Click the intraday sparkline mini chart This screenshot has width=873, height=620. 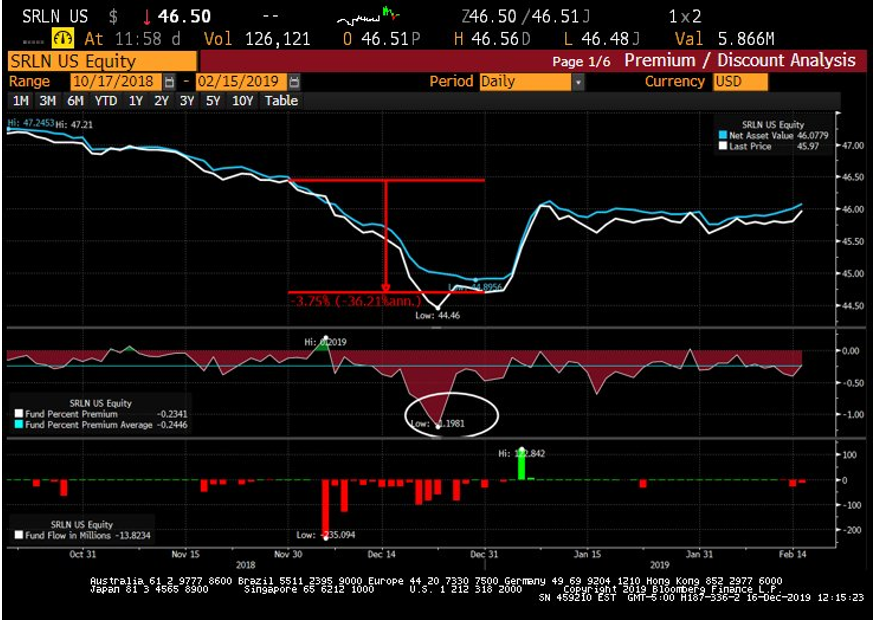(x=369, y=16)
